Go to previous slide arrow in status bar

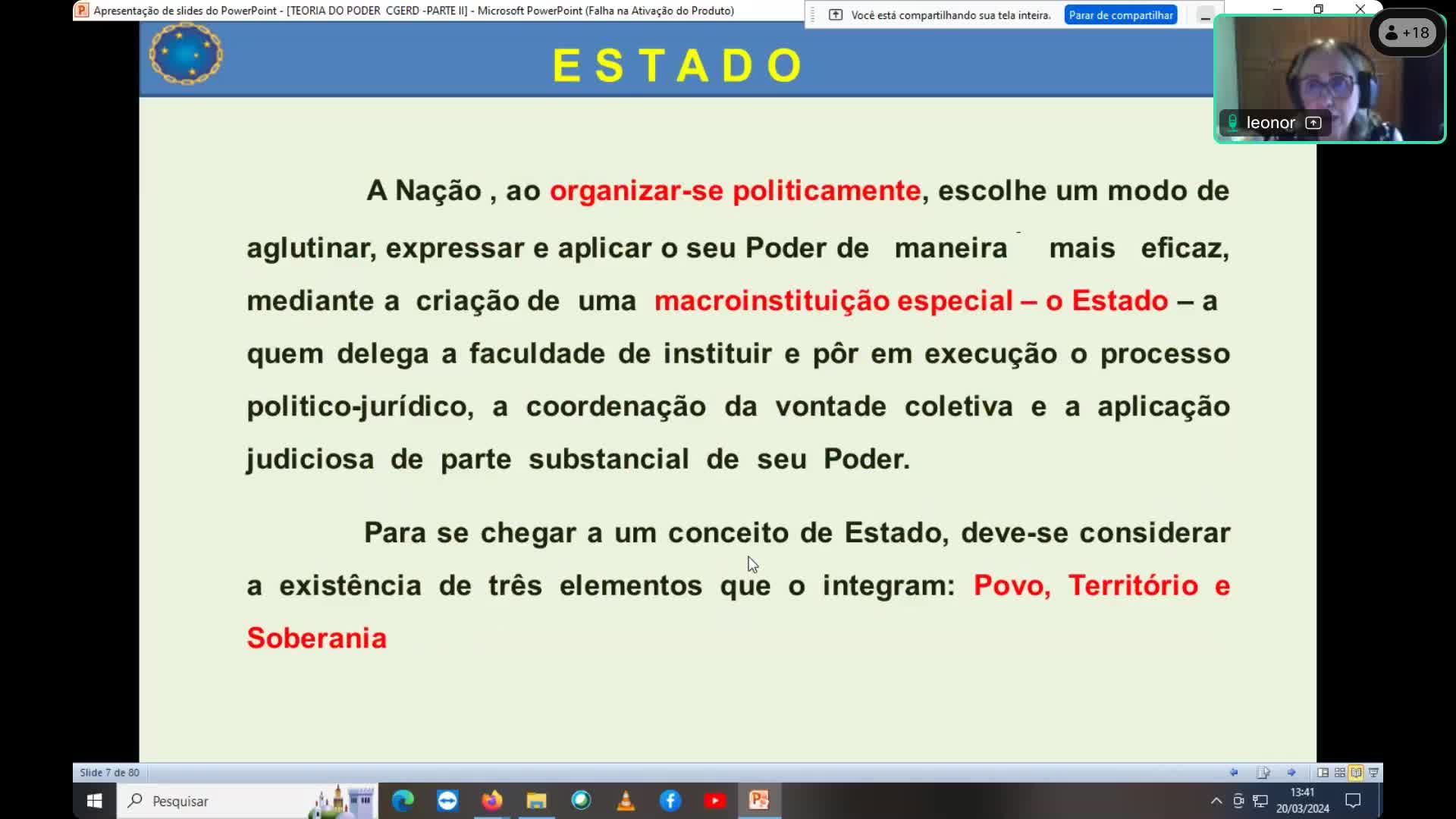coord(1234,773)
